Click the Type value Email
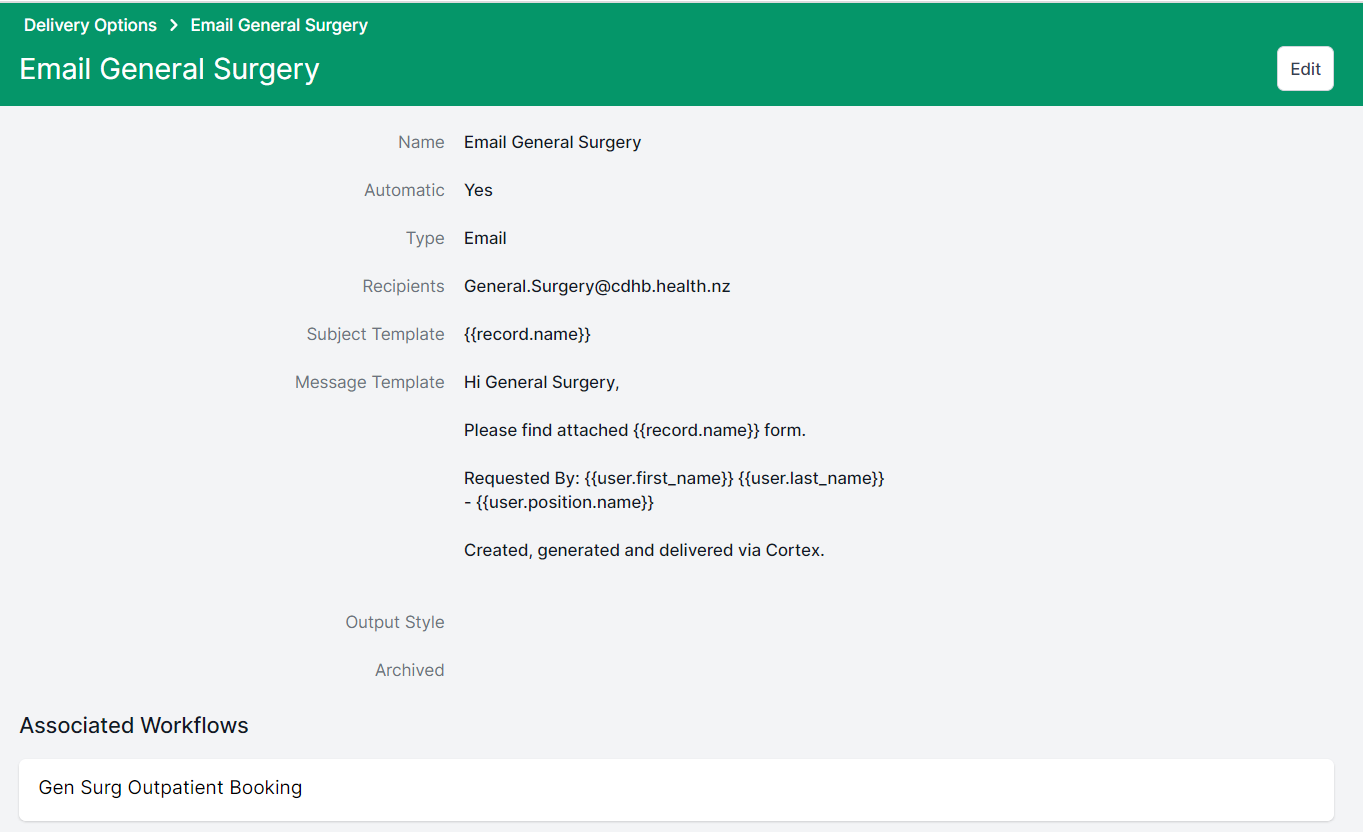 pos(485,238)
